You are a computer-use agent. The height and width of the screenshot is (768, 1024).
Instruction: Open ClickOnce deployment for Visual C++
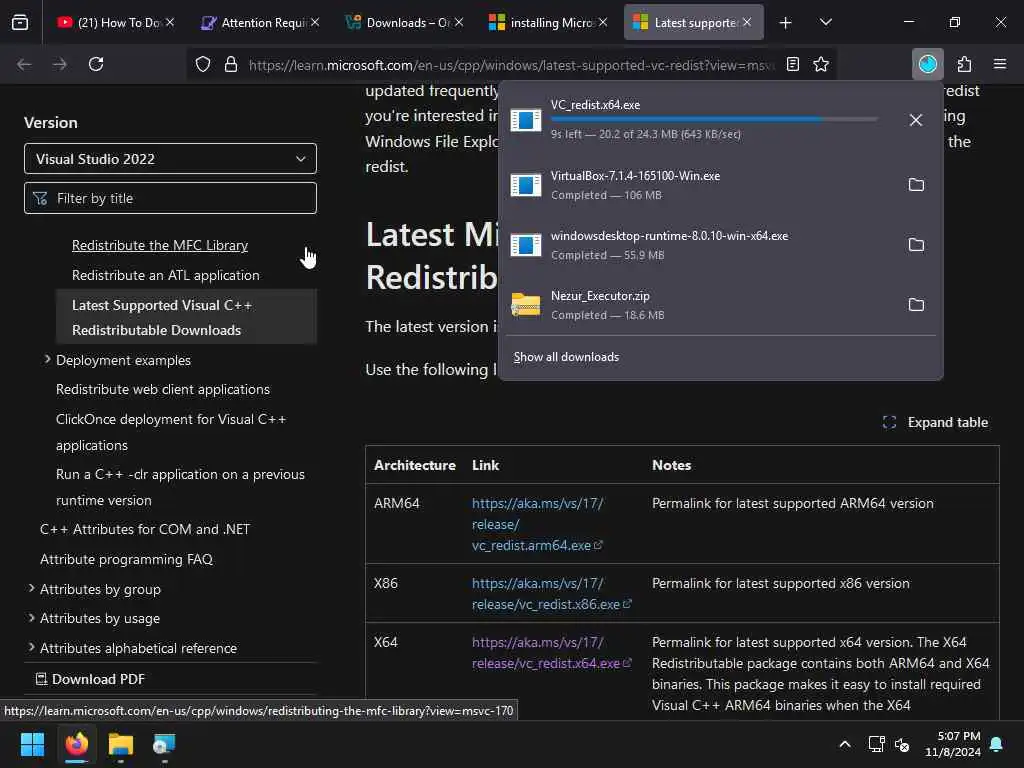click(x=171, y=432)
